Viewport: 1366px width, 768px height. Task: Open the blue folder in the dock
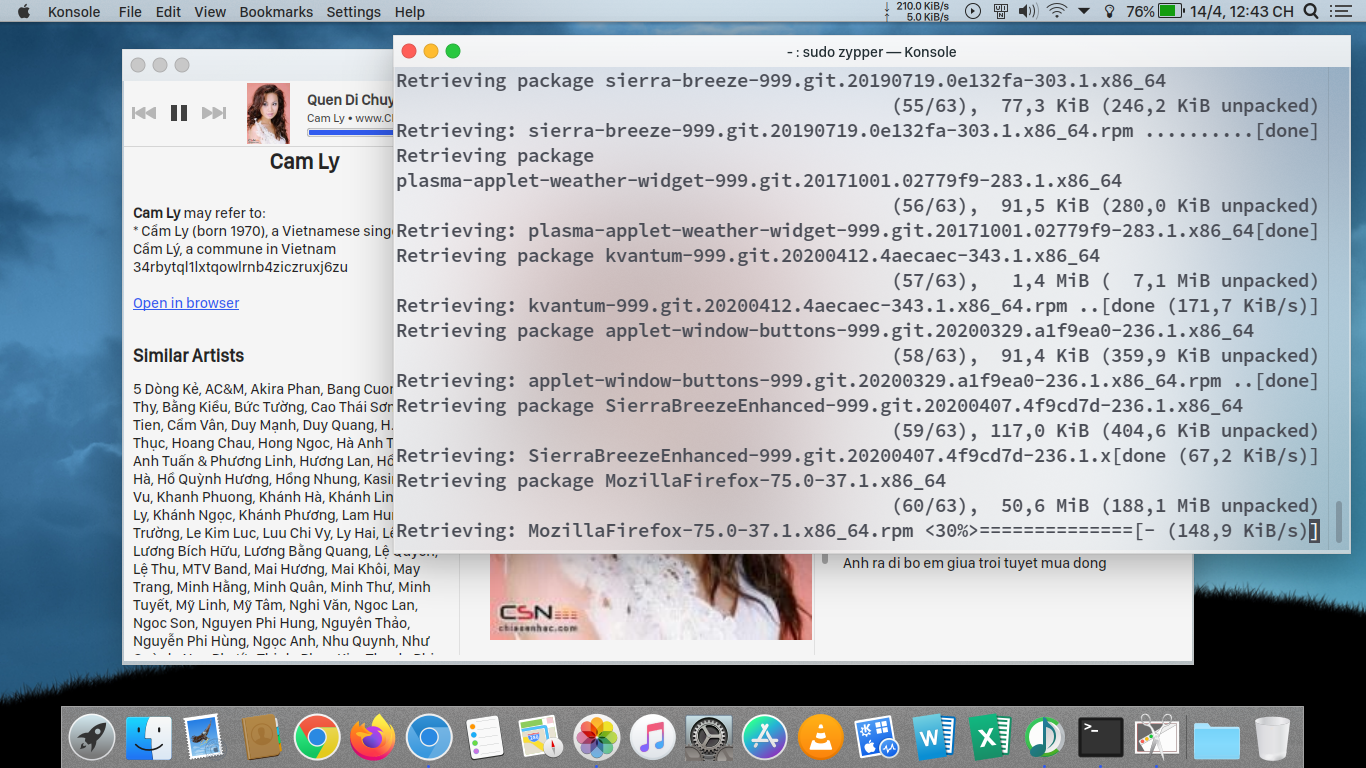click(x=1215, y=740)
